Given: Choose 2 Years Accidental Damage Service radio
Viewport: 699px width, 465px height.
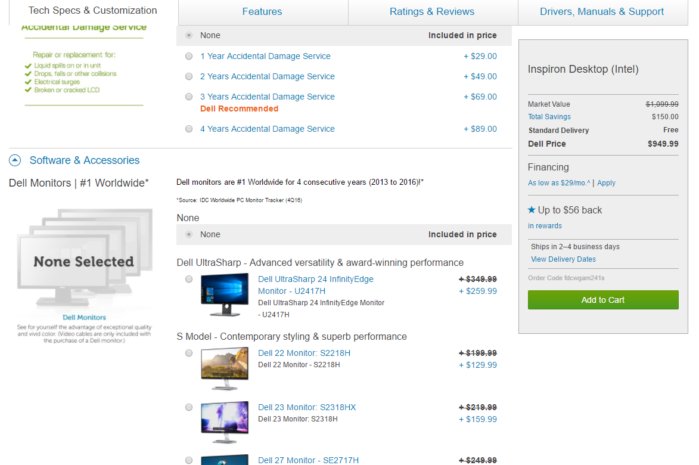Looking at the screenshot, I should click(189, 76).
